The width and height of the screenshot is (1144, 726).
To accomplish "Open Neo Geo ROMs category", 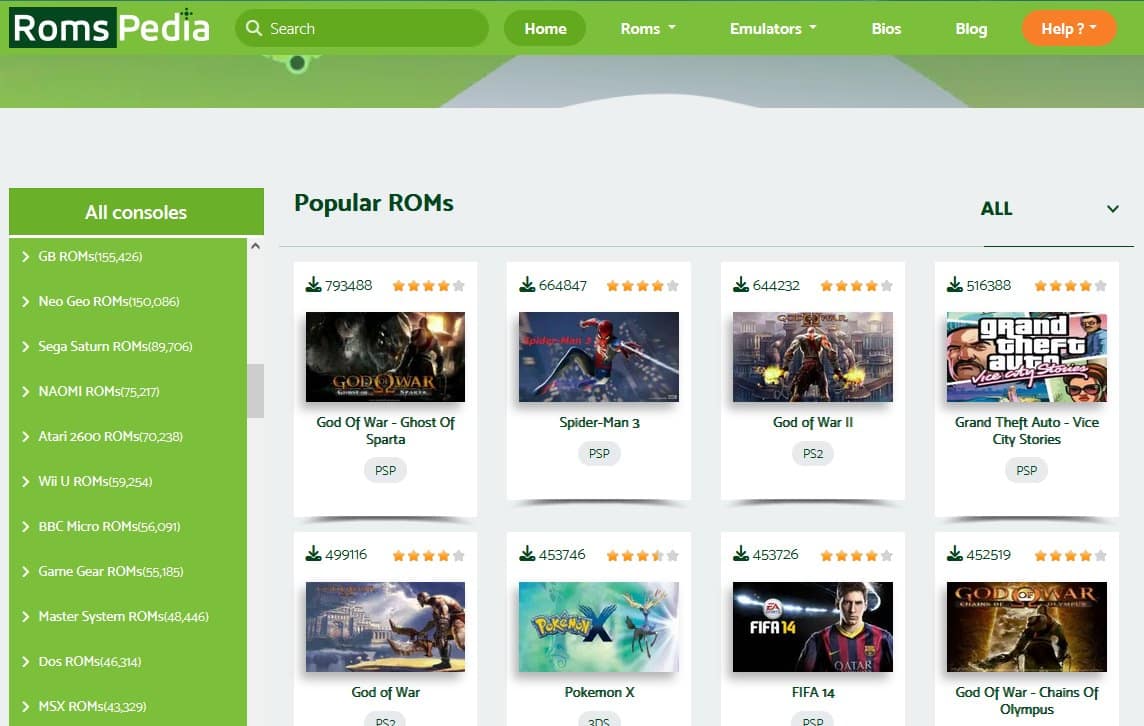I will [109, 301].
